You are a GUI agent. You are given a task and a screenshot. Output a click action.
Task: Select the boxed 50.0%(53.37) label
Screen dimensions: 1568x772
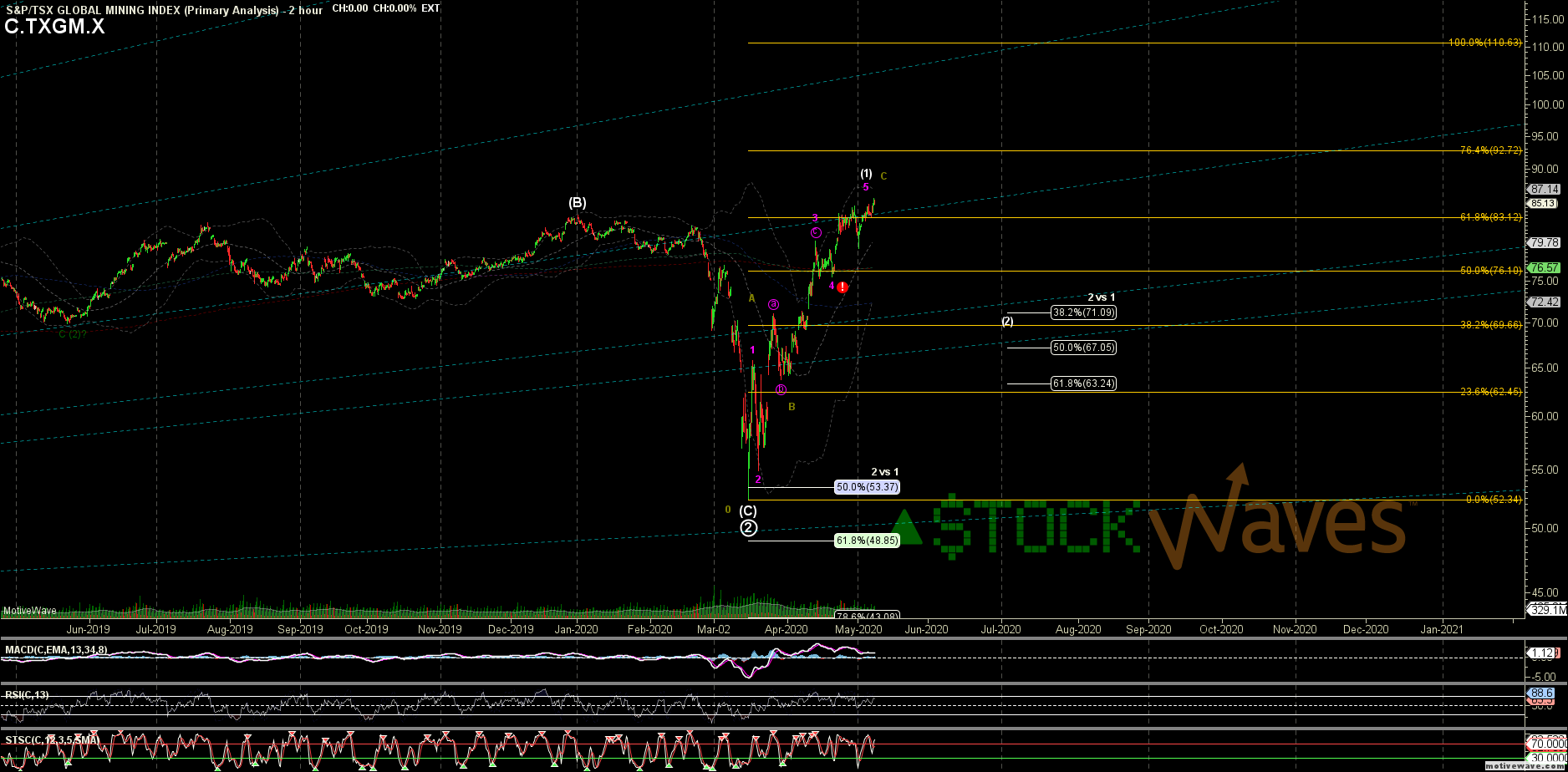(868, 487)
